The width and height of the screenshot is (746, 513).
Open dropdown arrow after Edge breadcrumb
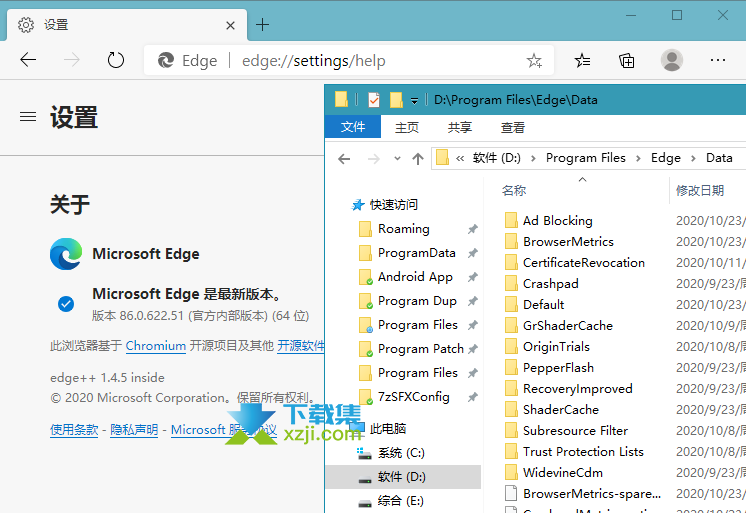tap(693, 158)
